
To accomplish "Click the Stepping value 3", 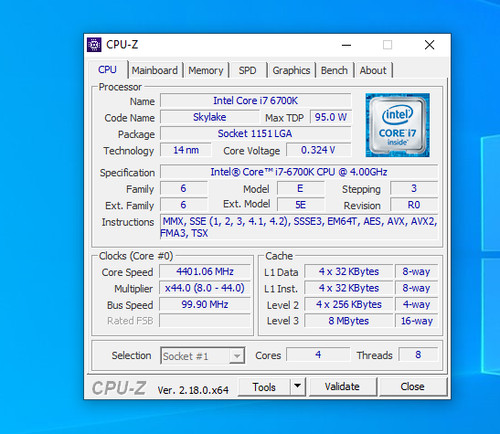I will click(x=414, y=188).
